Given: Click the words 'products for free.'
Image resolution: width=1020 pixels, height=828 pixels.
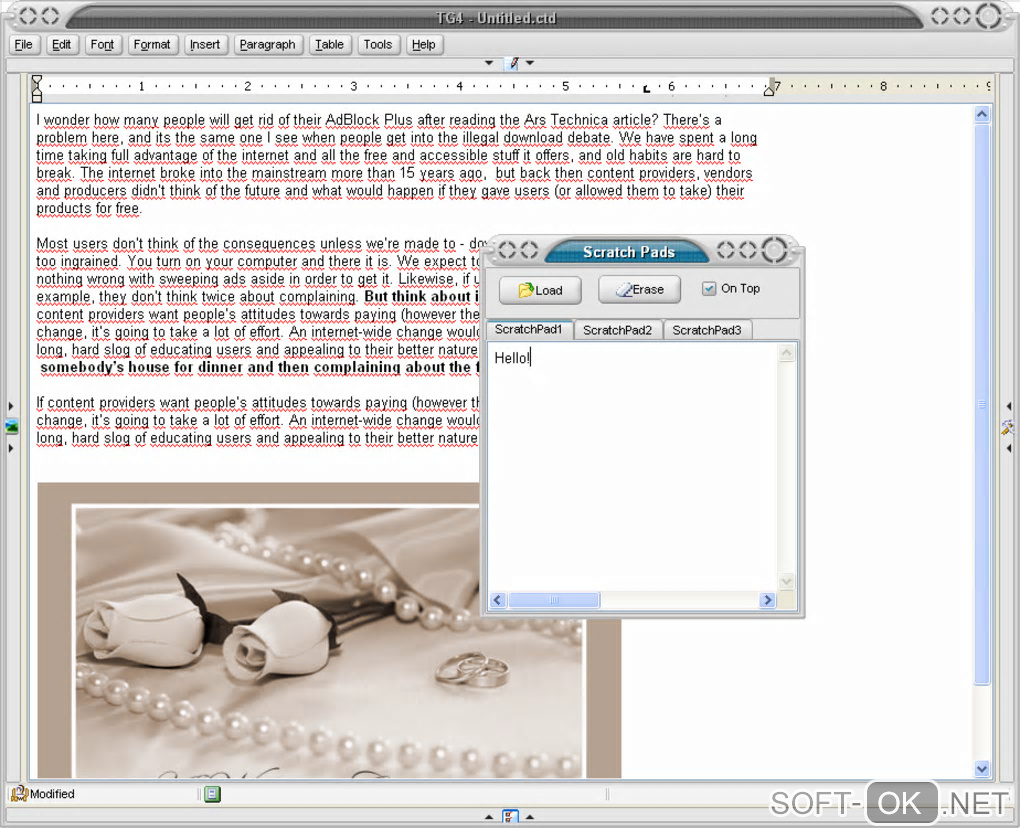Looking at the screenshot, I should pos(88,208).
